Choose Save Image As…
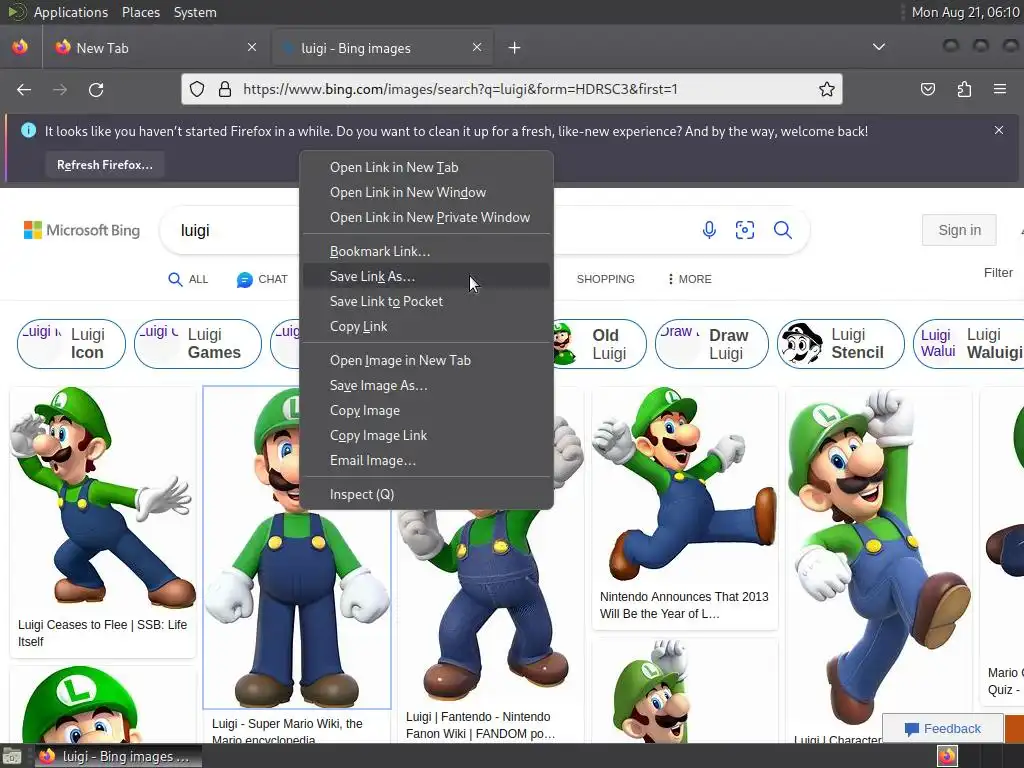This screenshot has width=1024, height=768. coord(426,385)
